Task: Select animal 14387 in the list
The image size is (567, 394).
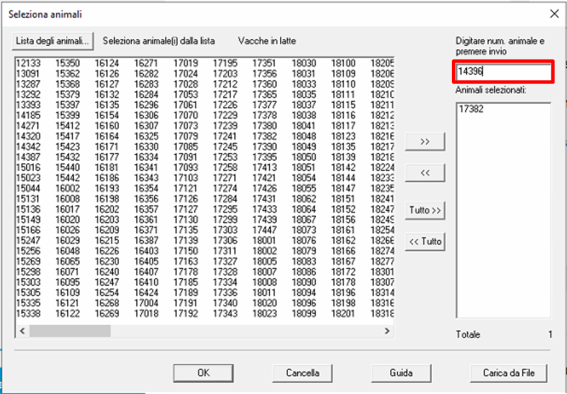Action: pos(29,157)
